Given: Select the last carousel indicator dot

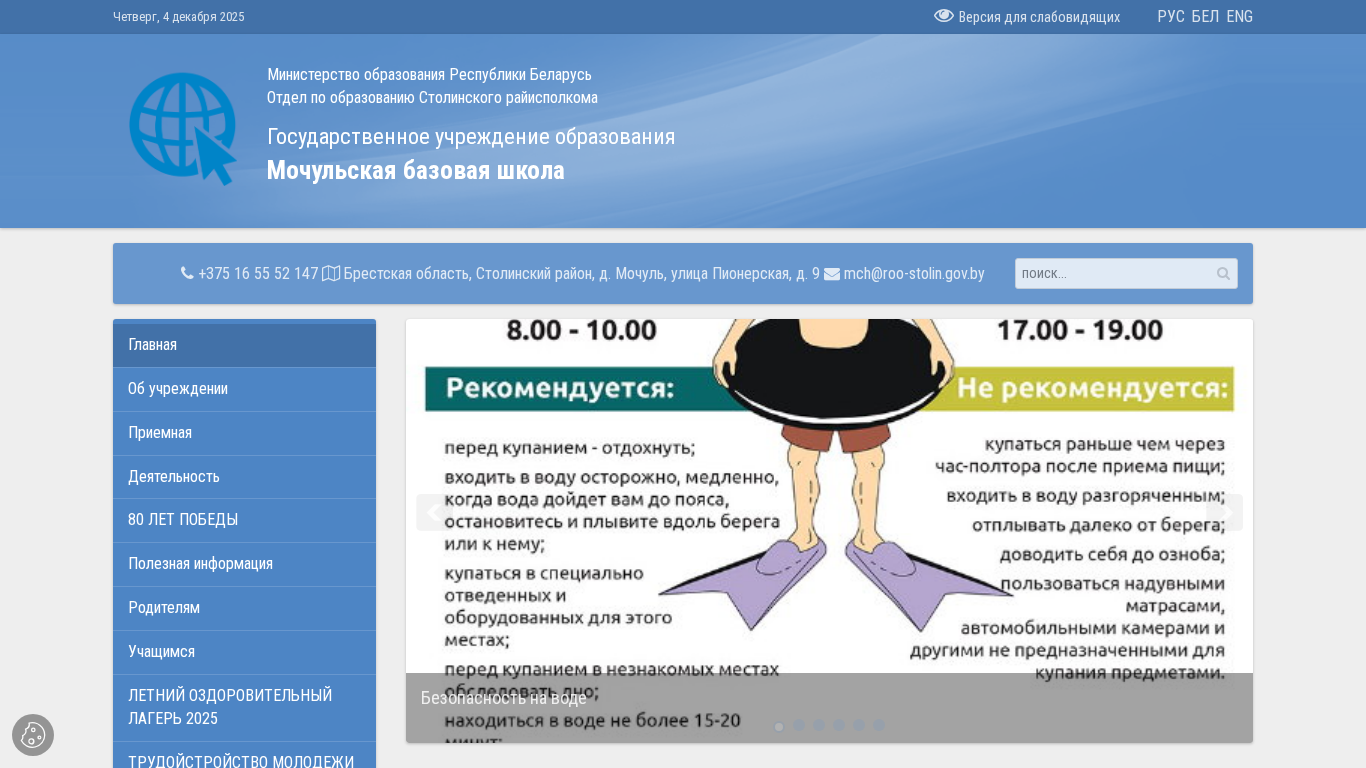Looking at the screenshot, I should [879, 726].
